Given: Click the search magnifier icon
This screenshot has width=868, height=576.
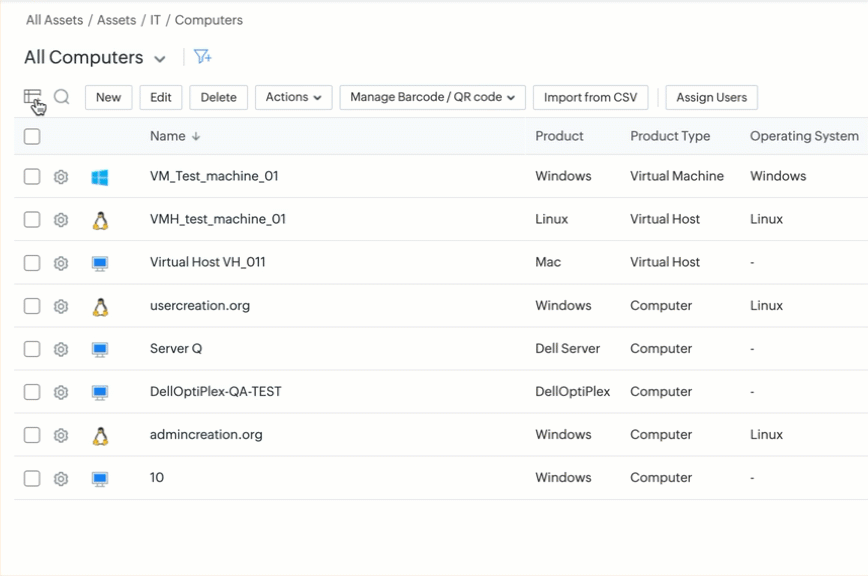Looking at the screenshot, I should 62,97.
